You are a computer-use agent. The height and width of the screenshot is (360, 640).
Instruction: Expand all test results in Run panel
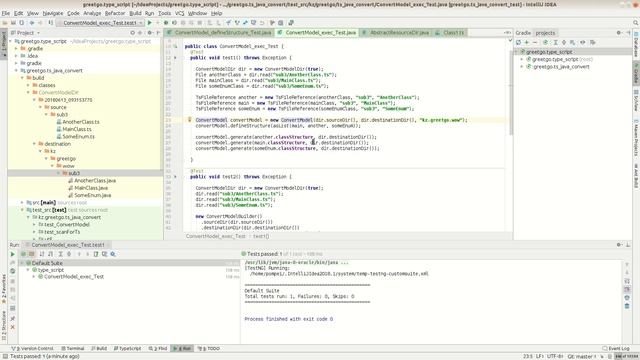pyautogui.click(x=60, y=254)
